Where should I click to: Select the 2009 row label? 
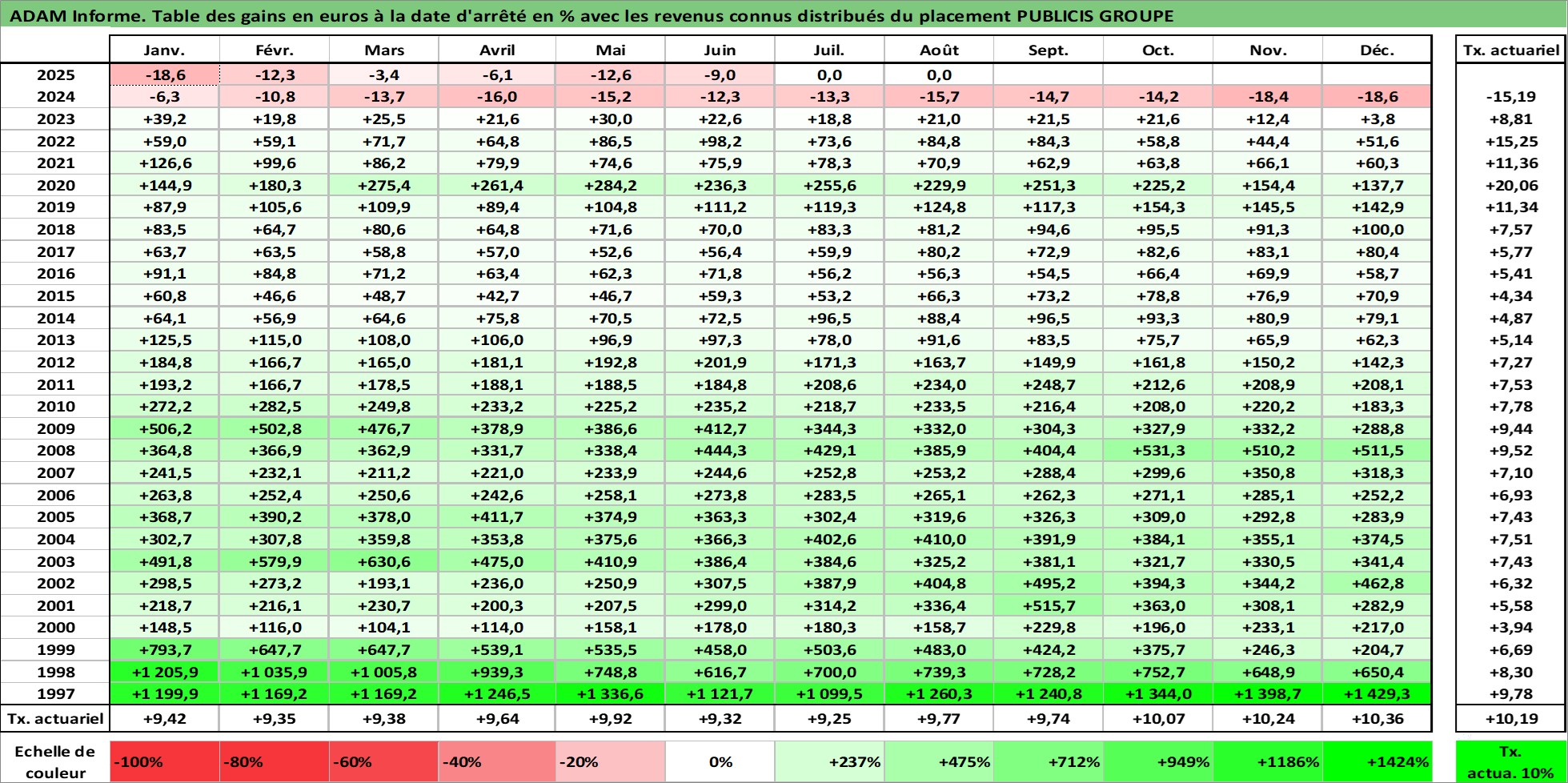click(55, 428)
